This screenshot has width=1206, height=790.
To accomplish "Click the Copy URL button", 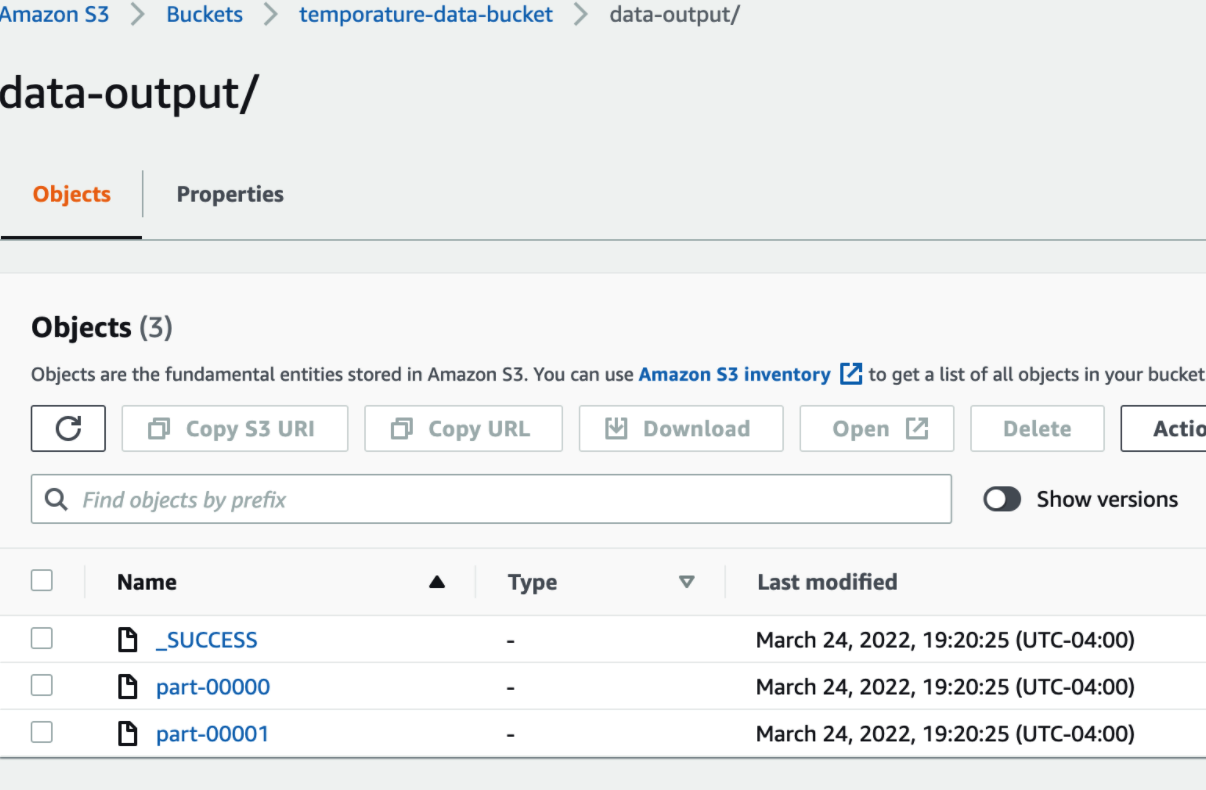I will point(463,428).
